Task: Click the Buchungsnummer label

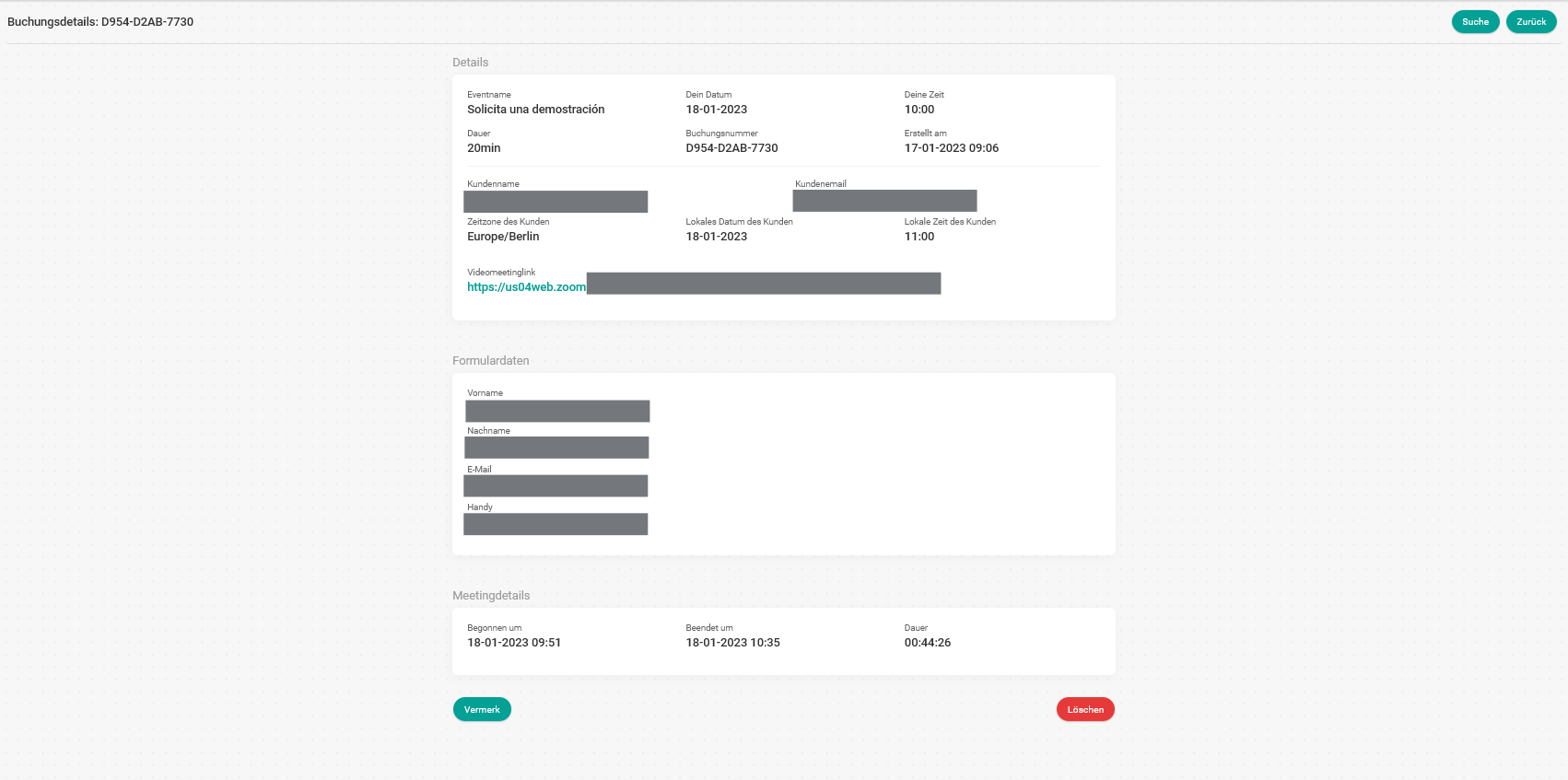Action: [721, 134]
